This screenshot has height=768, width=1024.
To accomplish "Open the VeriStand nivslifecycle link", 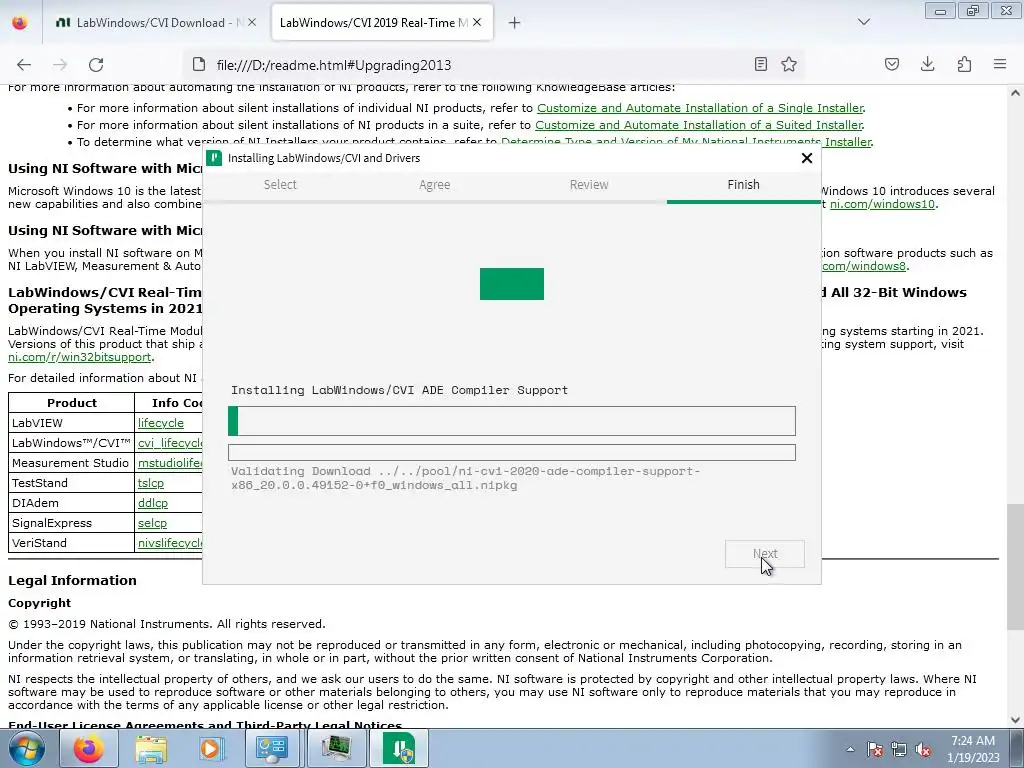I will coord(170,543).
